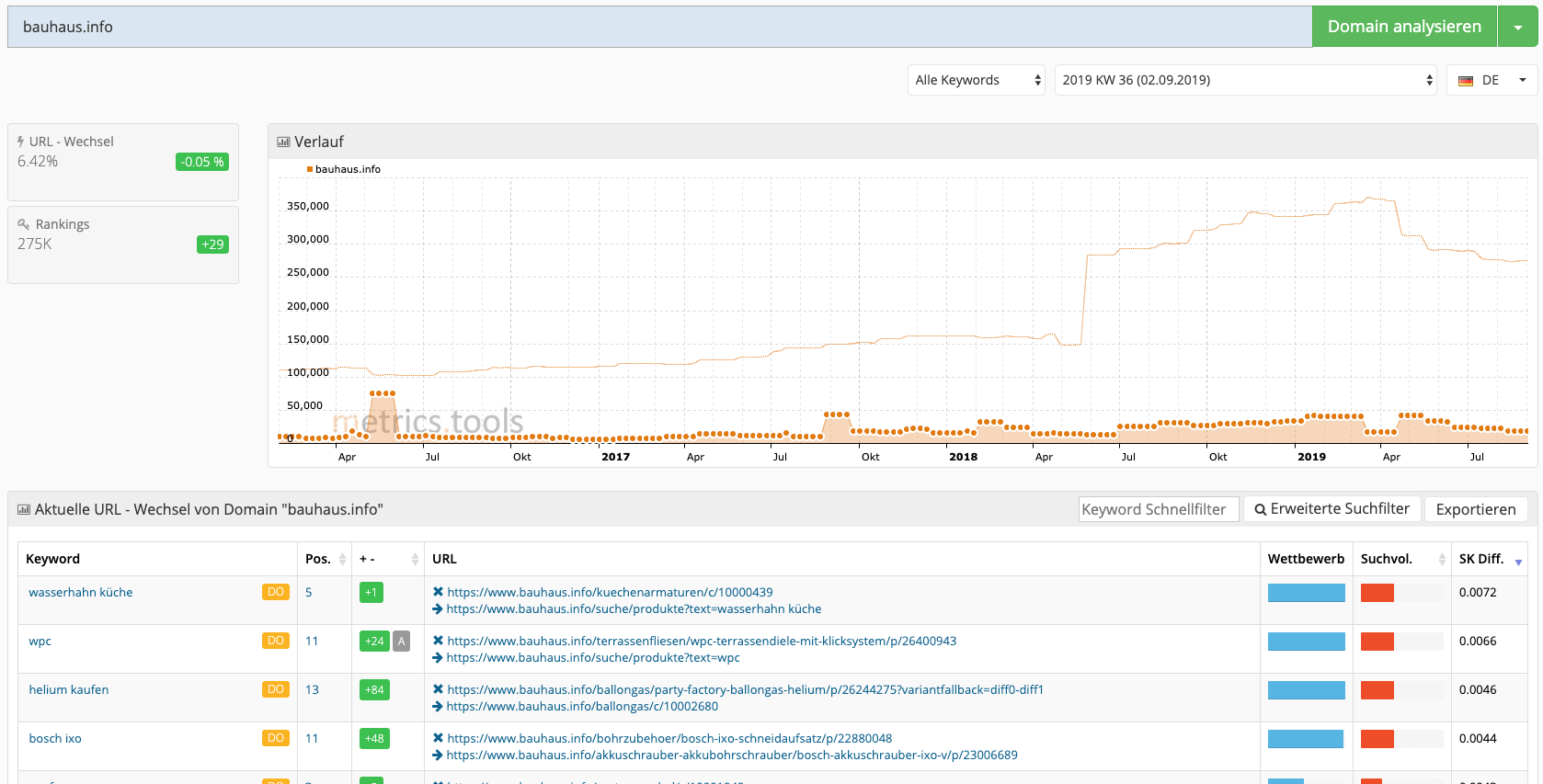Click arrow icon before wasserhahn küche search URL
Viewport: 1543px width, 784px height.
[438, 609]
